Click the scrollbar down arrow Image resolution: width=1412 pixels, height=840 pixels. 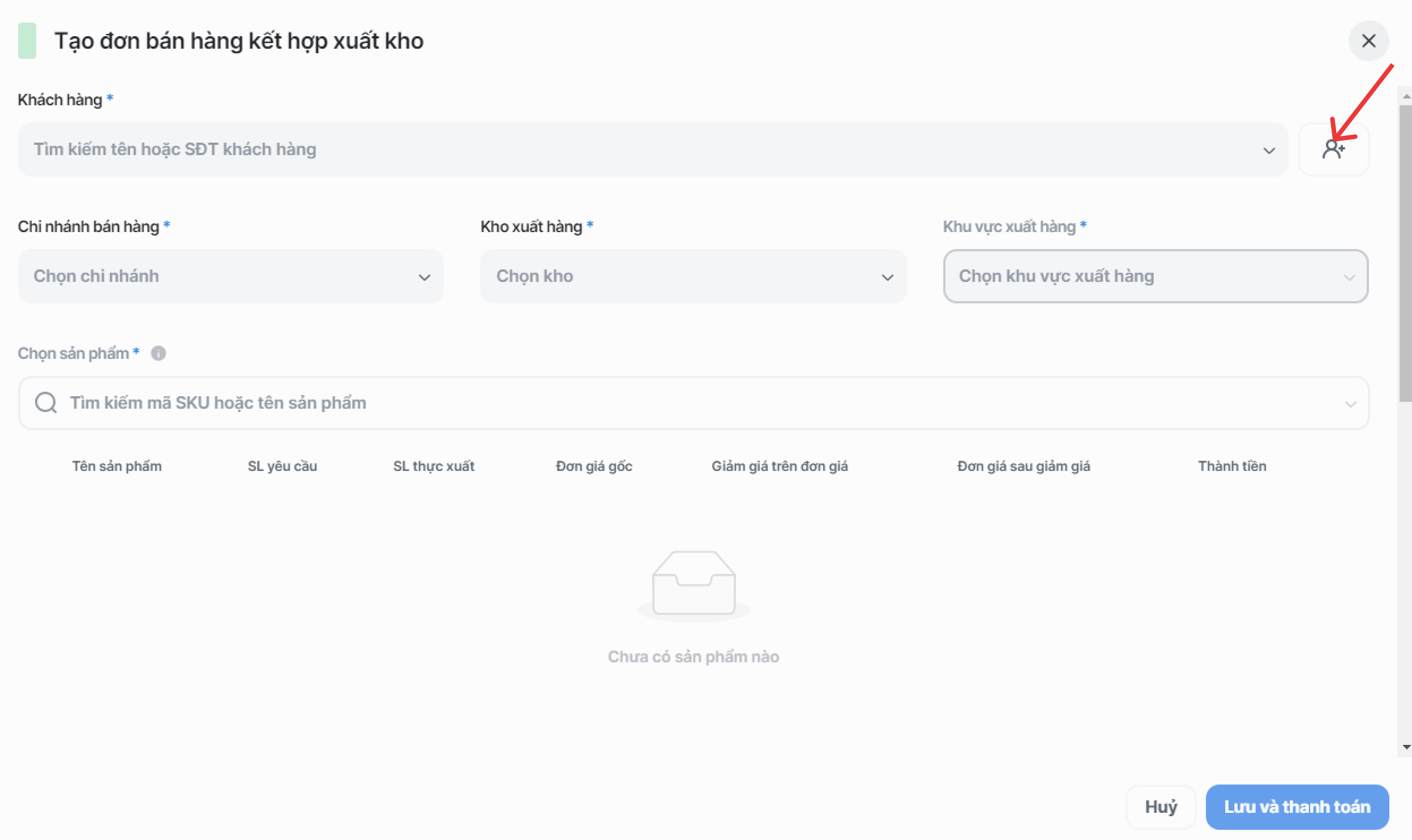coord(1406,747)
